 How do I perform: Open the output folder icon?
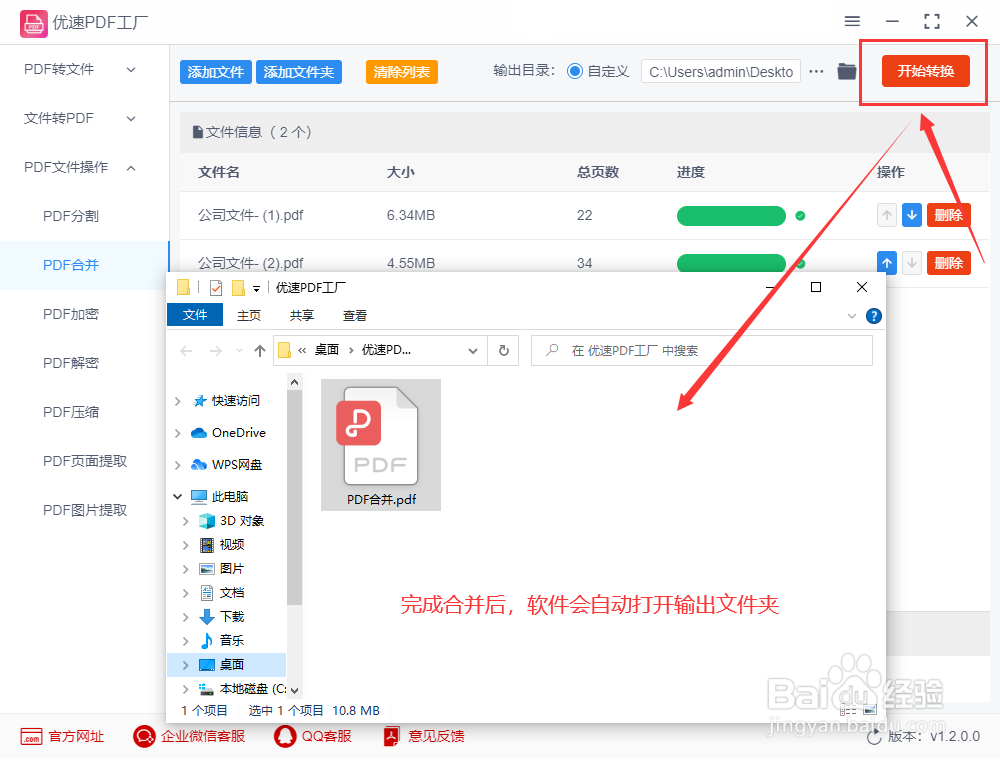(x=846, y=71)
